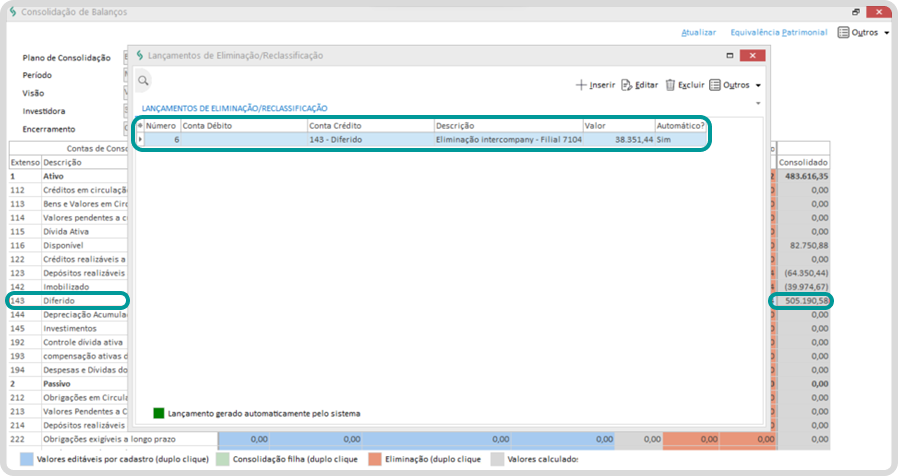Click the Inserir plus icon
Image resolution: width=898 pixels, height=476 pixels.
point(582,85)
